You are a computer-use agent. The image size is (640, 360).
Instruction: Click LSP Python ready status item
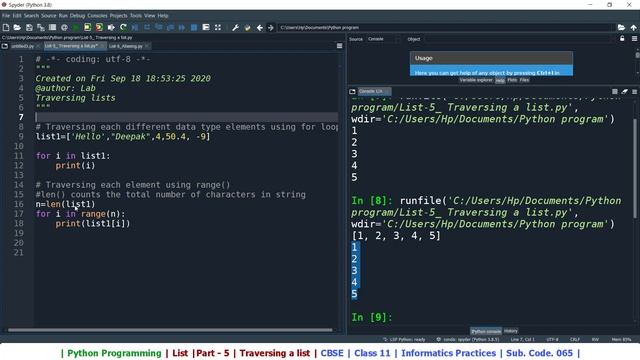pyautogui.click(x=404, y=339)
